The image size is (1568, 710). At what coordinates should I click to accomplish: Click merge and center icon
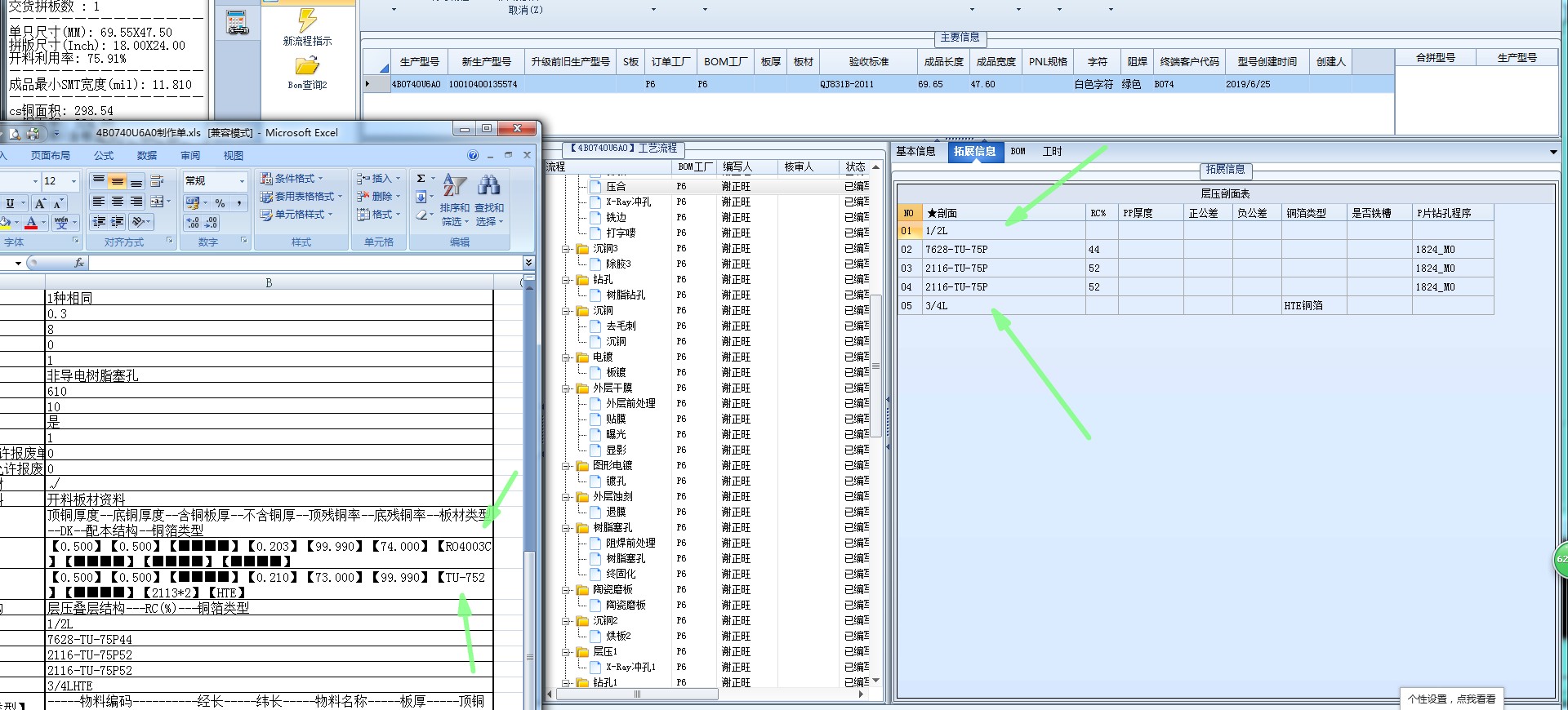[x=157, y=202]
